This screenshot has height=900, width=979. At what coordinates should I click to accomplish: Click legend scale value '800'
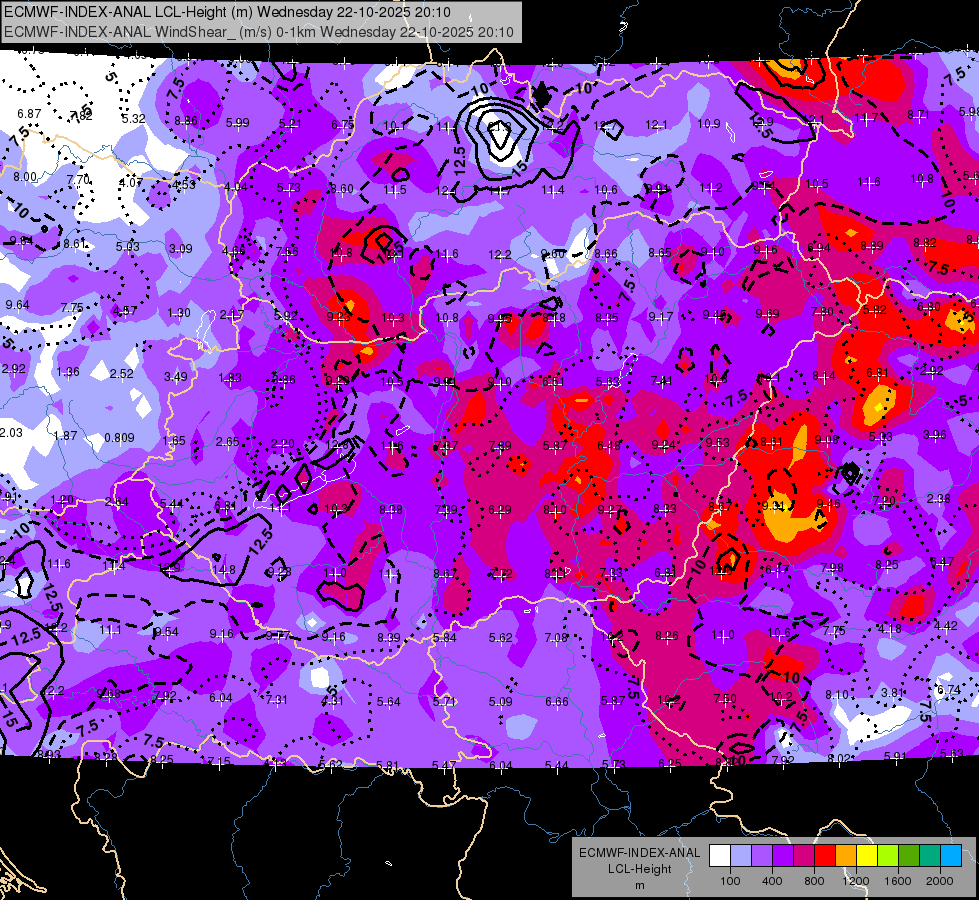click(814, 881)
